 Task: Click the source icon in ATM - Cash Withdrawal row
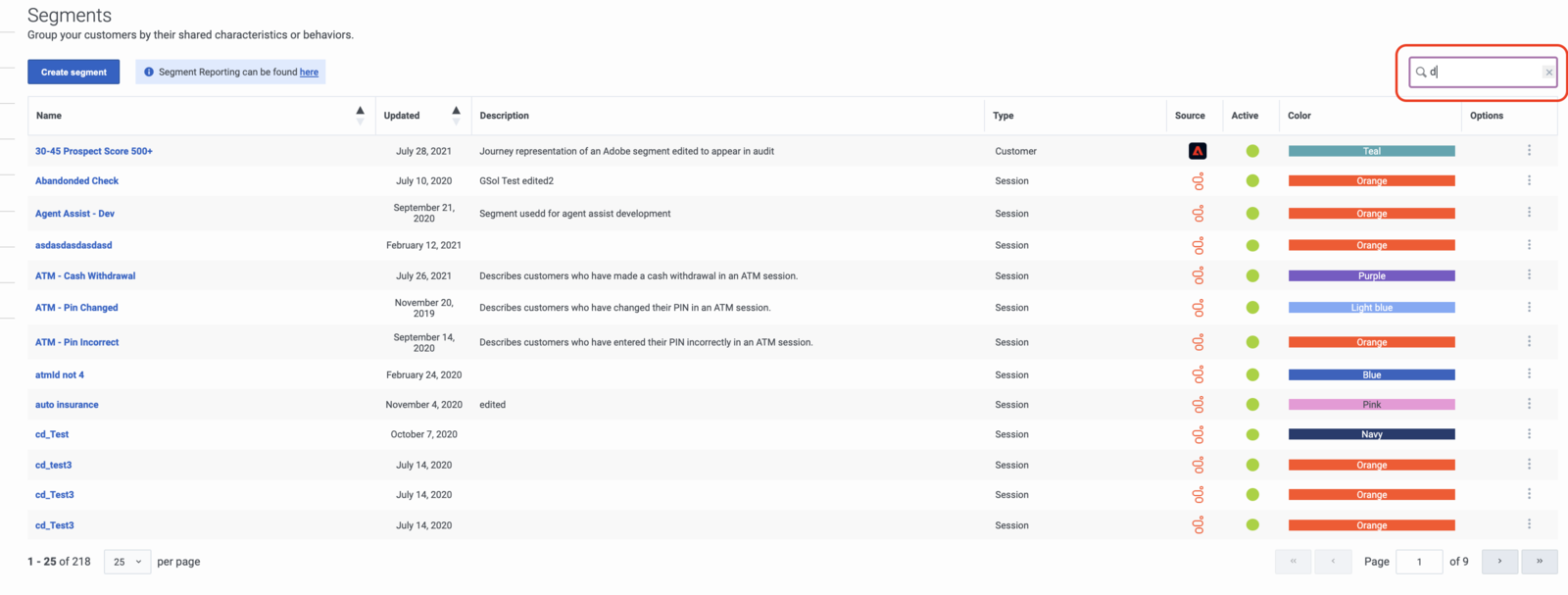coord(1198,276)
